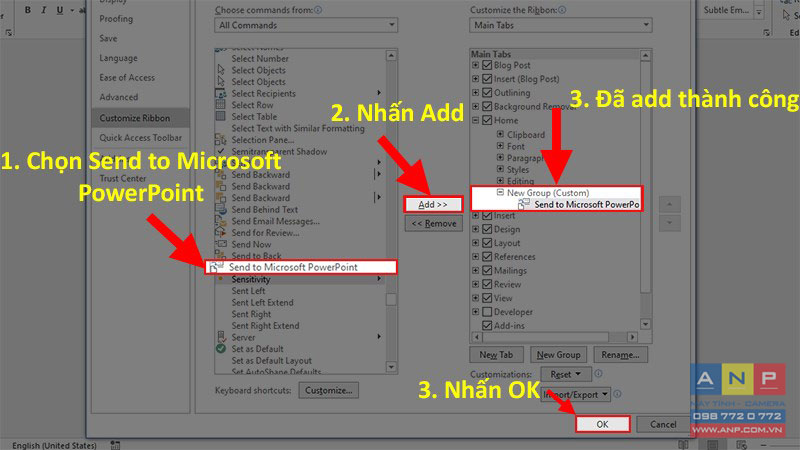Toggle the Layout tab checkbox
This screenshot has height=450, width=800.
pos(487,243)
